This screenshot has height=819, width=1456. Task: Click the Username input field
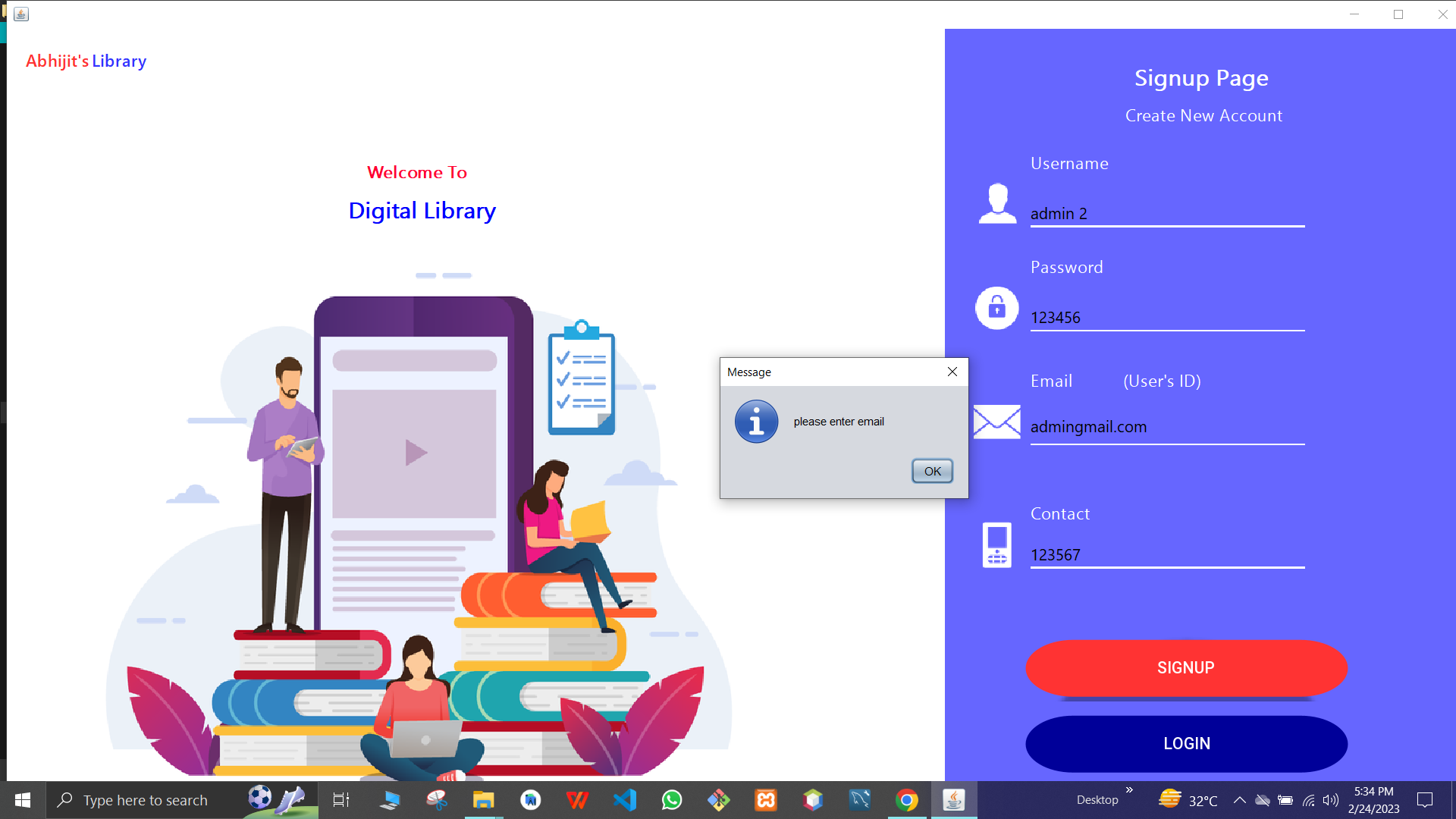(1167, 214)
